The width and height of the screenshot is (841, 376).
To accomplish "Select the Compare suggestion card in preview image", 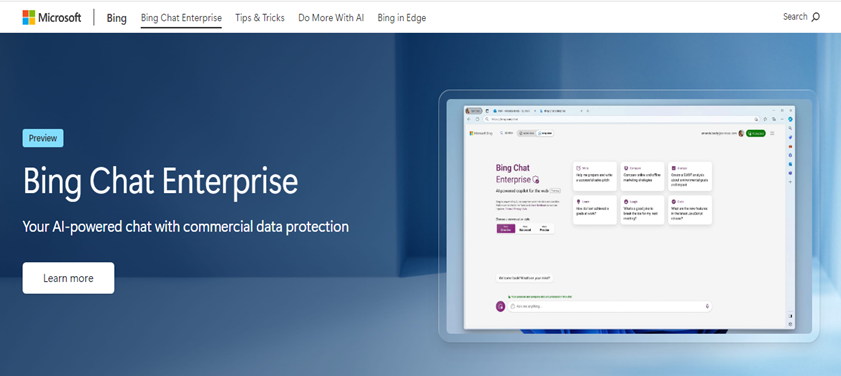I will point(643,176).
